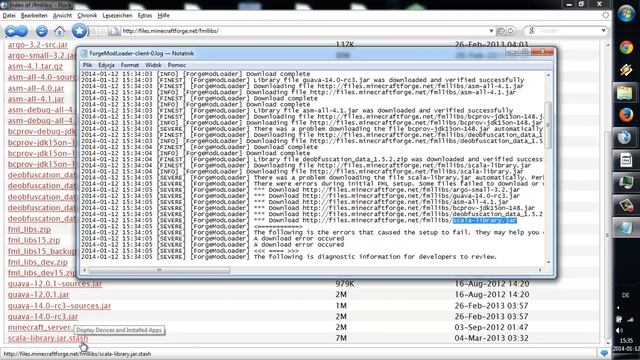
Task: Click the asm-all-4.1.jar link
Action: [x=36, y=99]
